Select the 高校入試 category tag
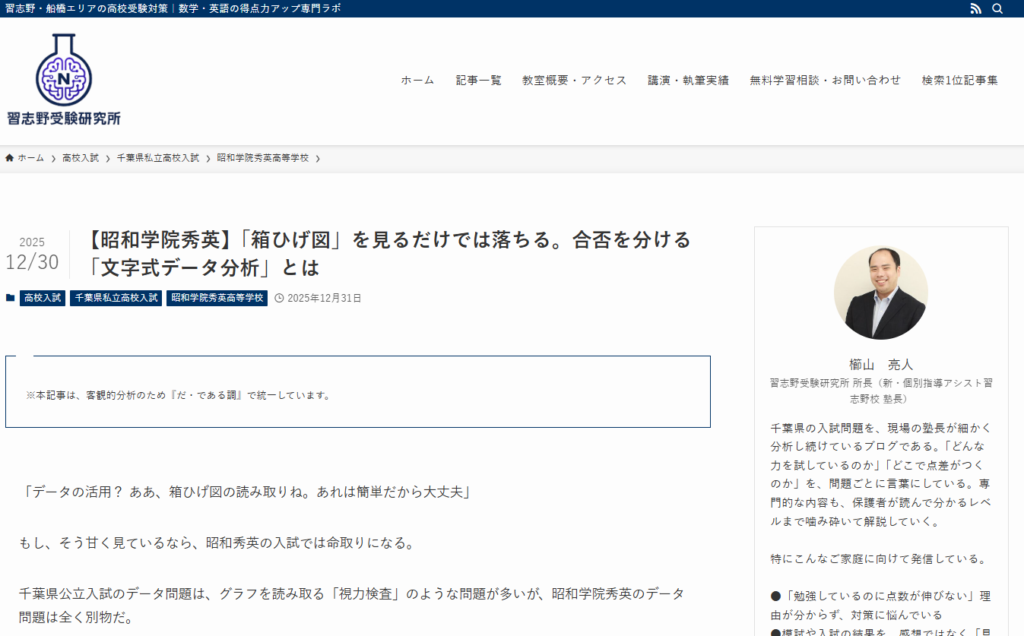This screenshot has height=636, width=1024. (42, 298)
